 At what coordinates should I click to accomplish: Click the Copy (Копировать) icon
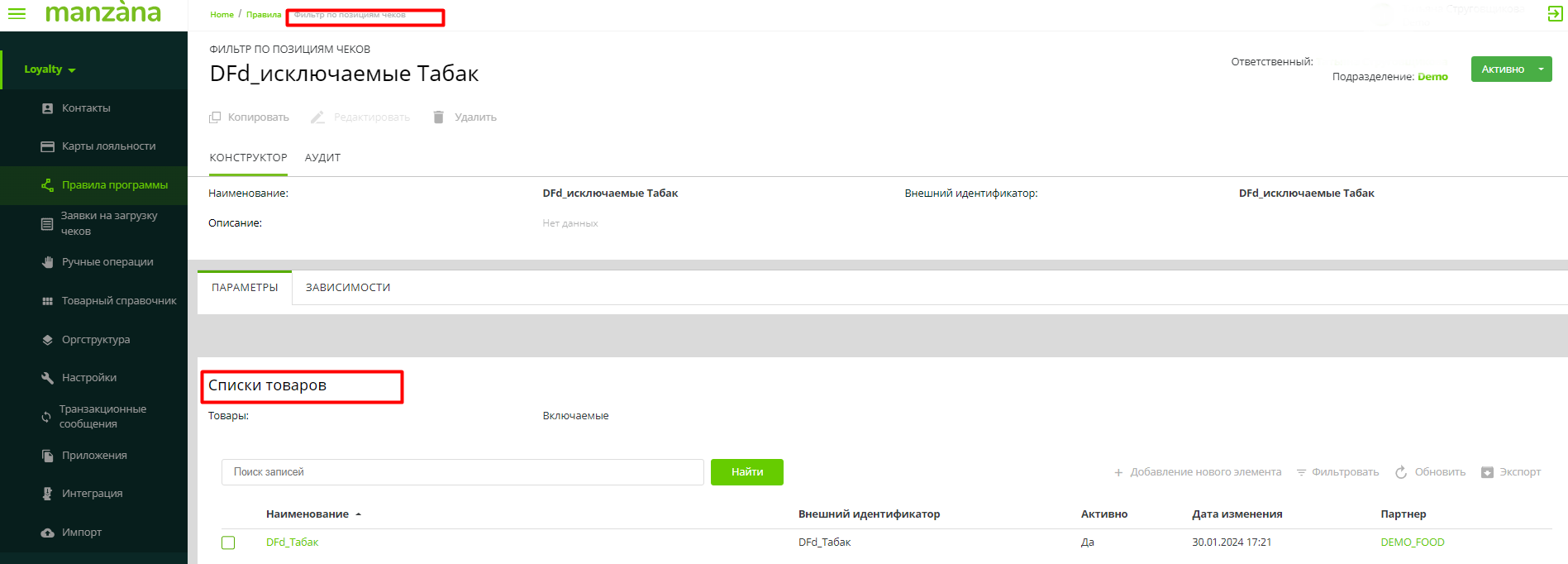pyautogui.click(x=215, y=117)
